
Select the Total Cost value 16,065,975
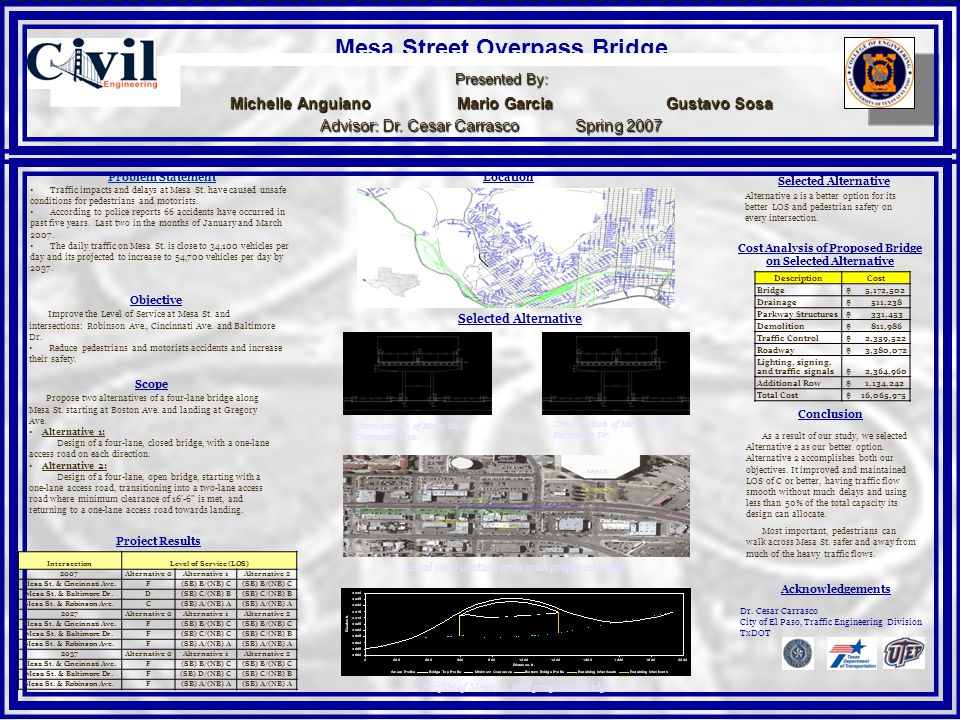click(x=883, y=396)
